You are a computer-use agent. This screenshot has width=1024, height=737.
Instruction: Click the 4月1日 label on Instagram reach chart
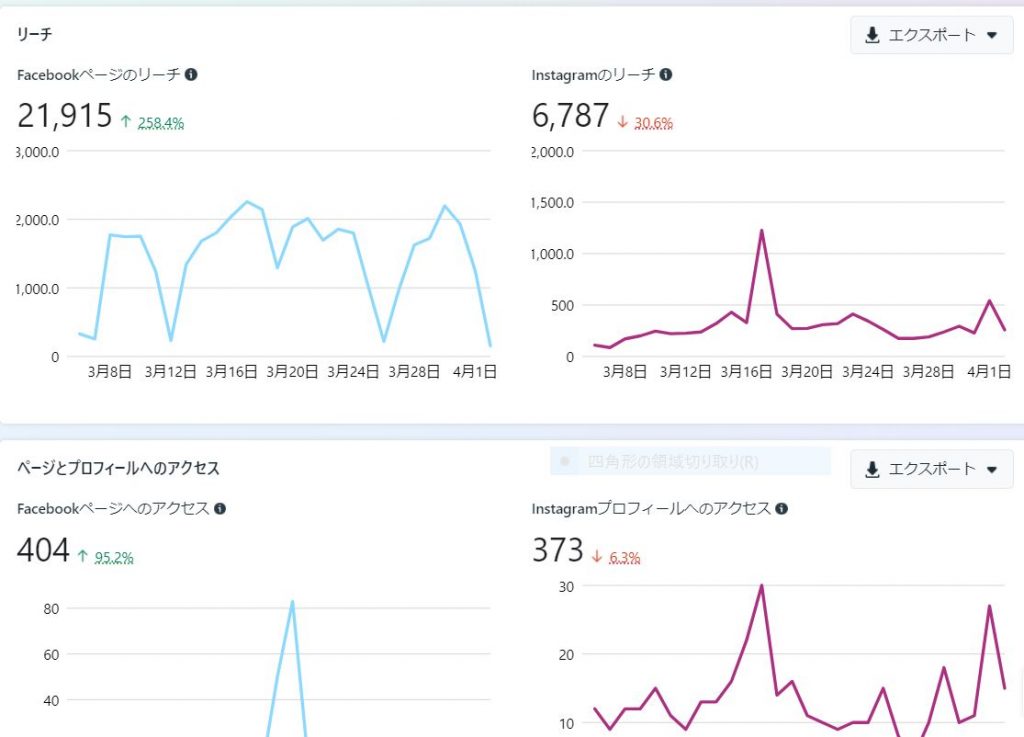tap(989, 371)
